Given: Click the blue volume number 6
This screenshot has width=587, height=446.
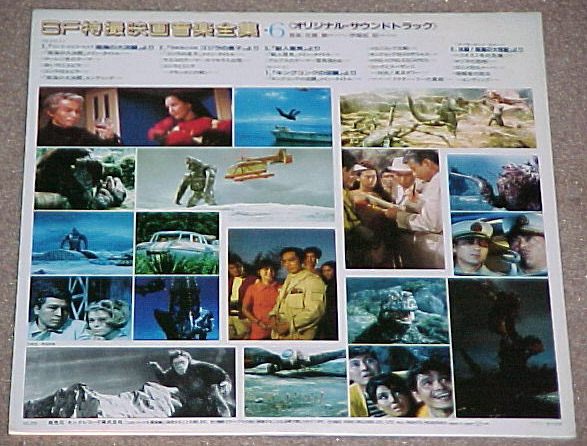Looking at the screenshot, I should [278, 31].
